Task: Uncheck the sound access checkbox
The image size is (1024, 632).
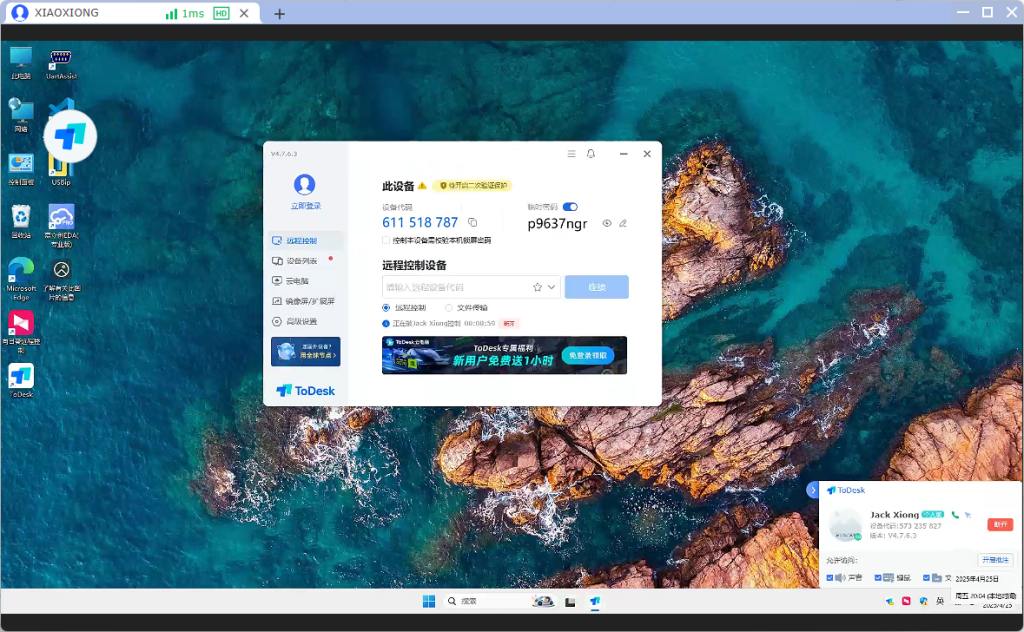Action: (829, 578)
